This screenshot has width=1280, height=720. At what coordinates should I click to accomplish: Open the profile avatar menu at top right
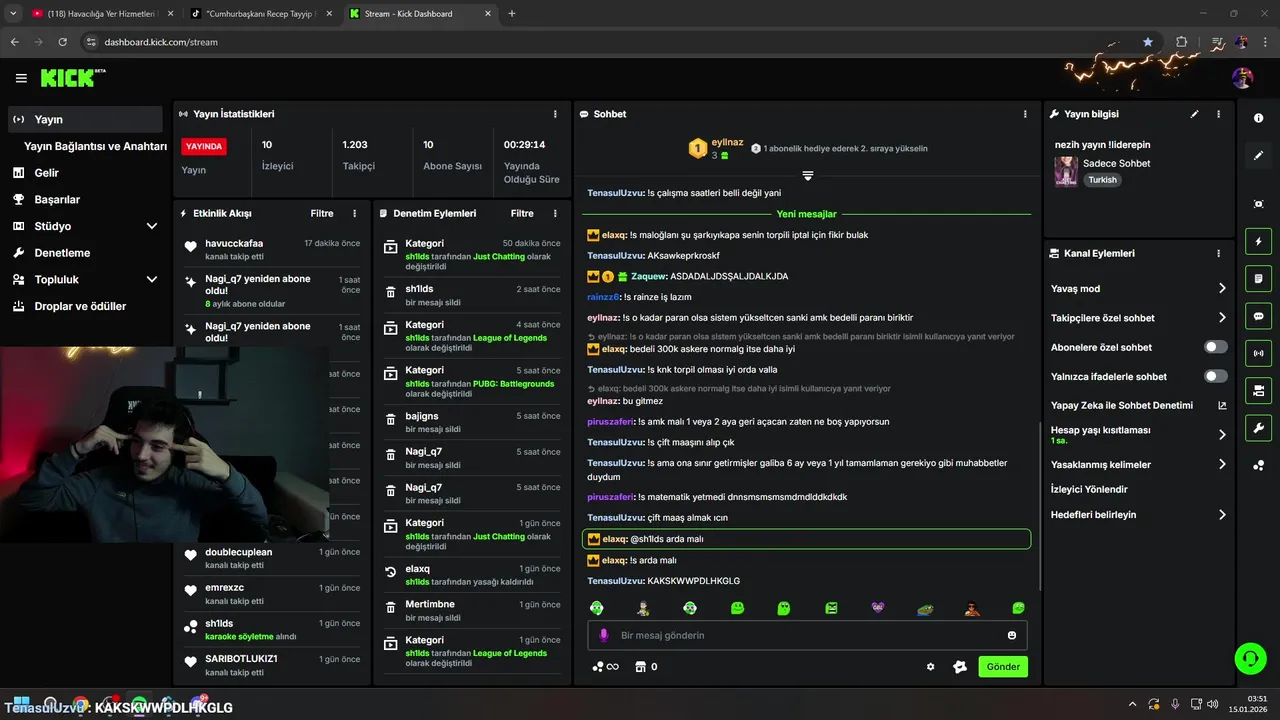(1243, 78)
